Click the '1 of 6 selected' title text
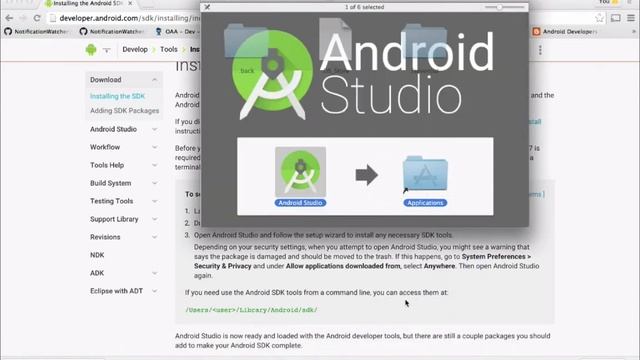 [364, 7]
